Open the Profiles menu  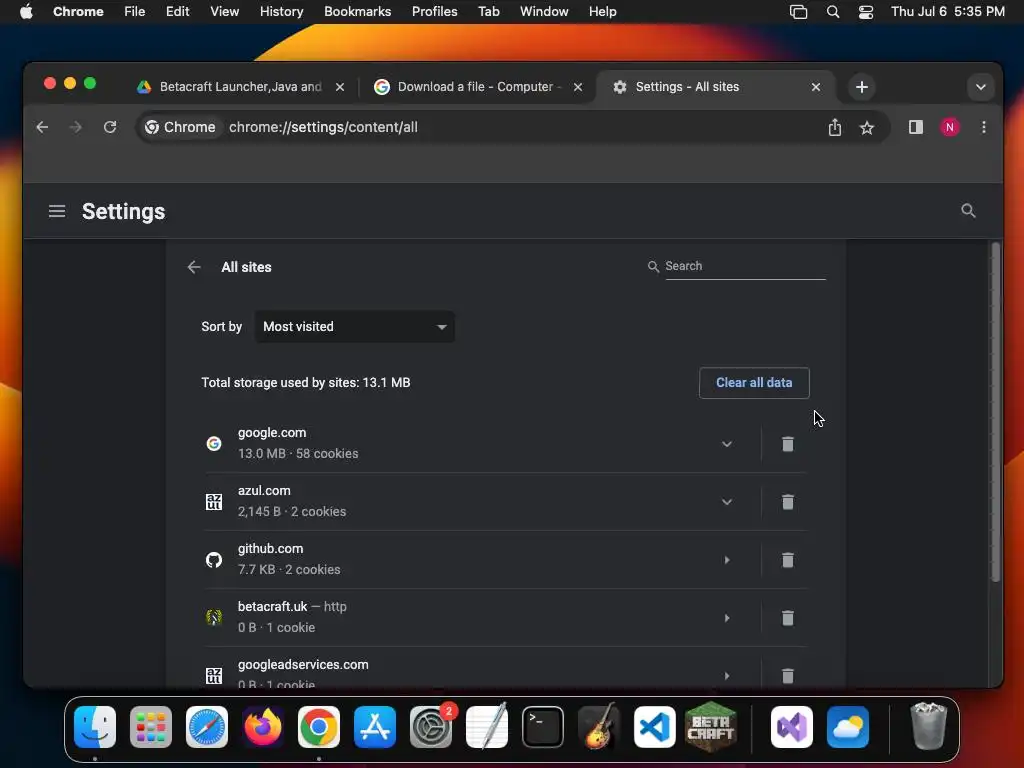tap(434, 12)
